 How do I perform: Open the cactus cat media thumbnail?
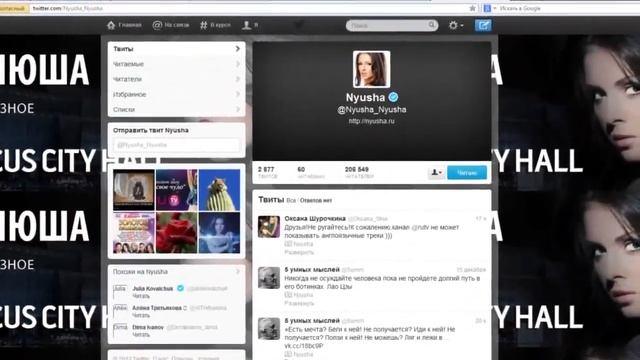(220, 190)
